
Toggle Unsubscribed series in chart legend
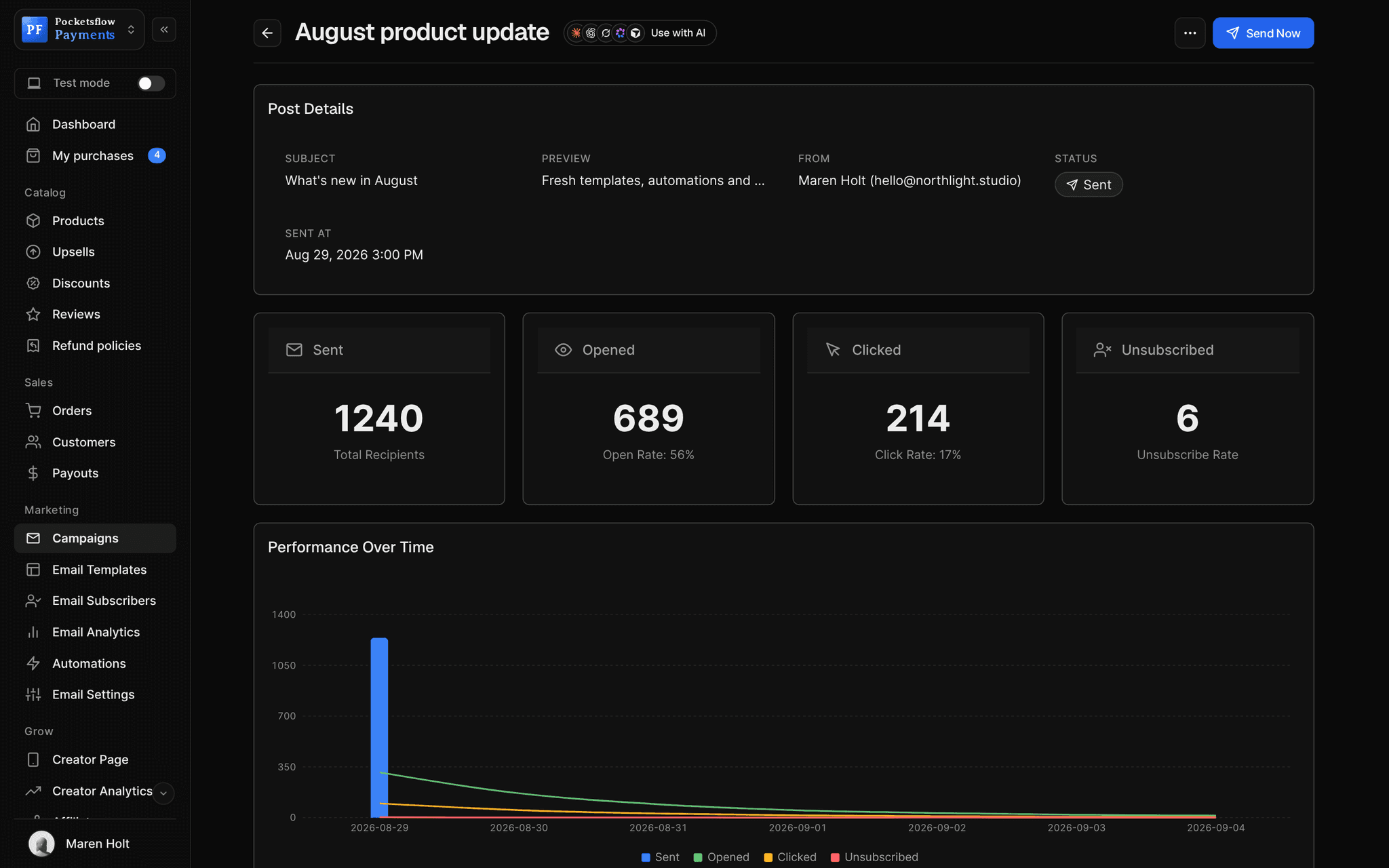click(874, 857)
